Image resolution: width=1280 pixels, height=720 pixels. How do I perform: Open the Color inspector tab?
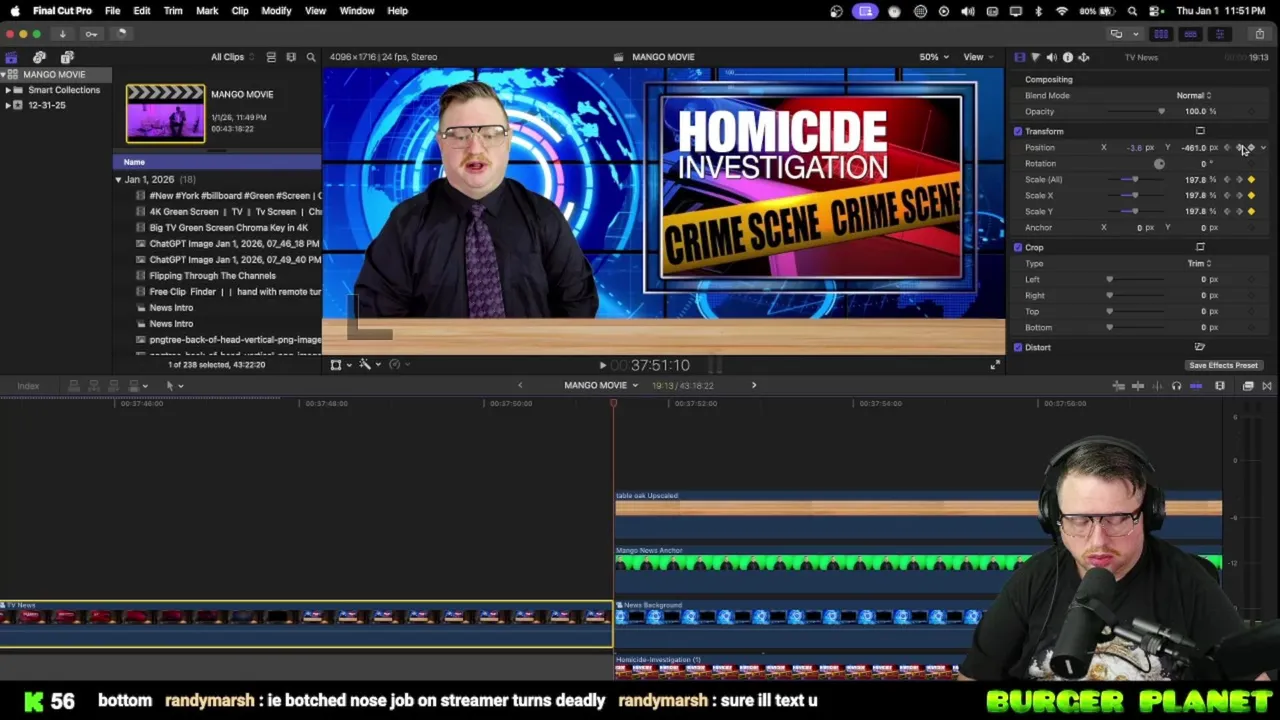(1035, 57)
